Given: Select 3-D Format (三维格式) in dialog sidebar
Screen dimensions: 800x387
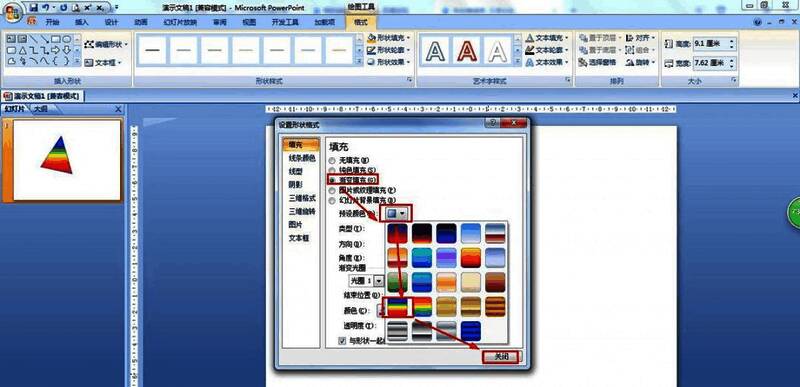Looking at the screenshot, I should [x=302, y=198].
